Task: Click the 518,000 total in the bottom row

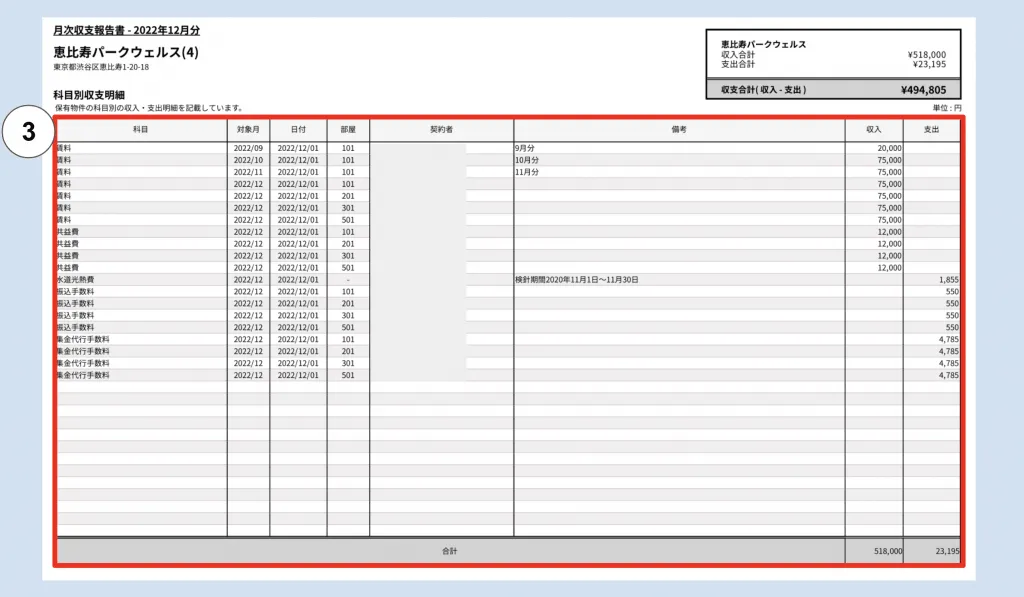Action: pos(888,551)
